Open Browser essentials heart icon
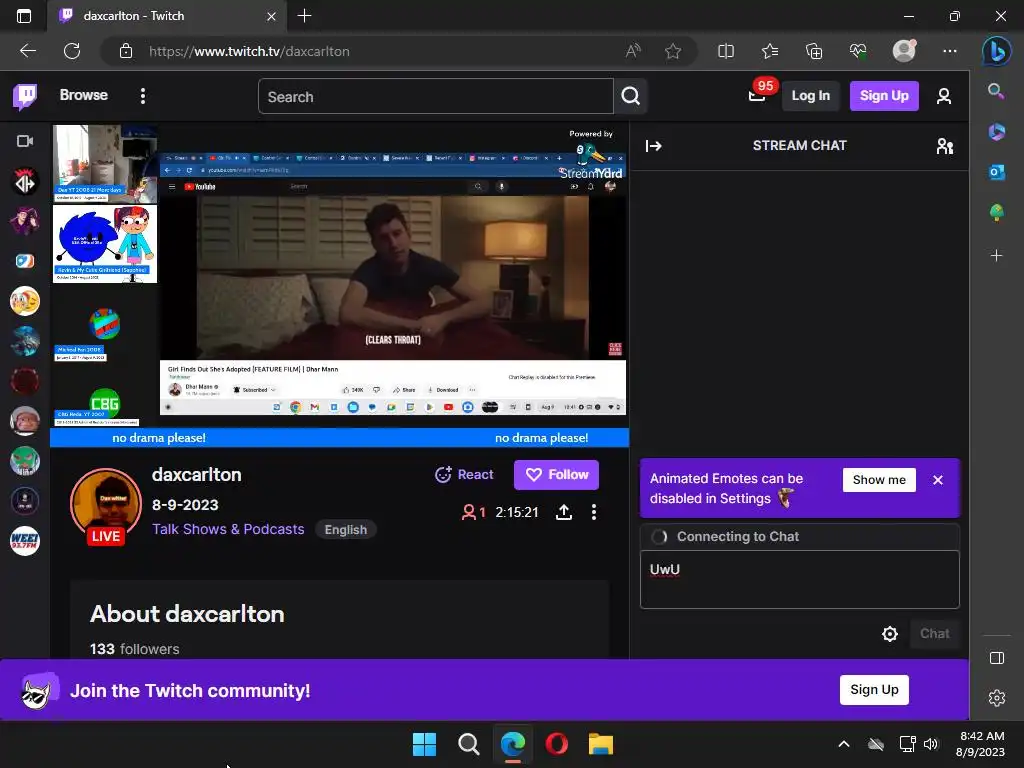The width and height of the screenshot is (1024, 768). pyautogui.click(x=858, y=51)
